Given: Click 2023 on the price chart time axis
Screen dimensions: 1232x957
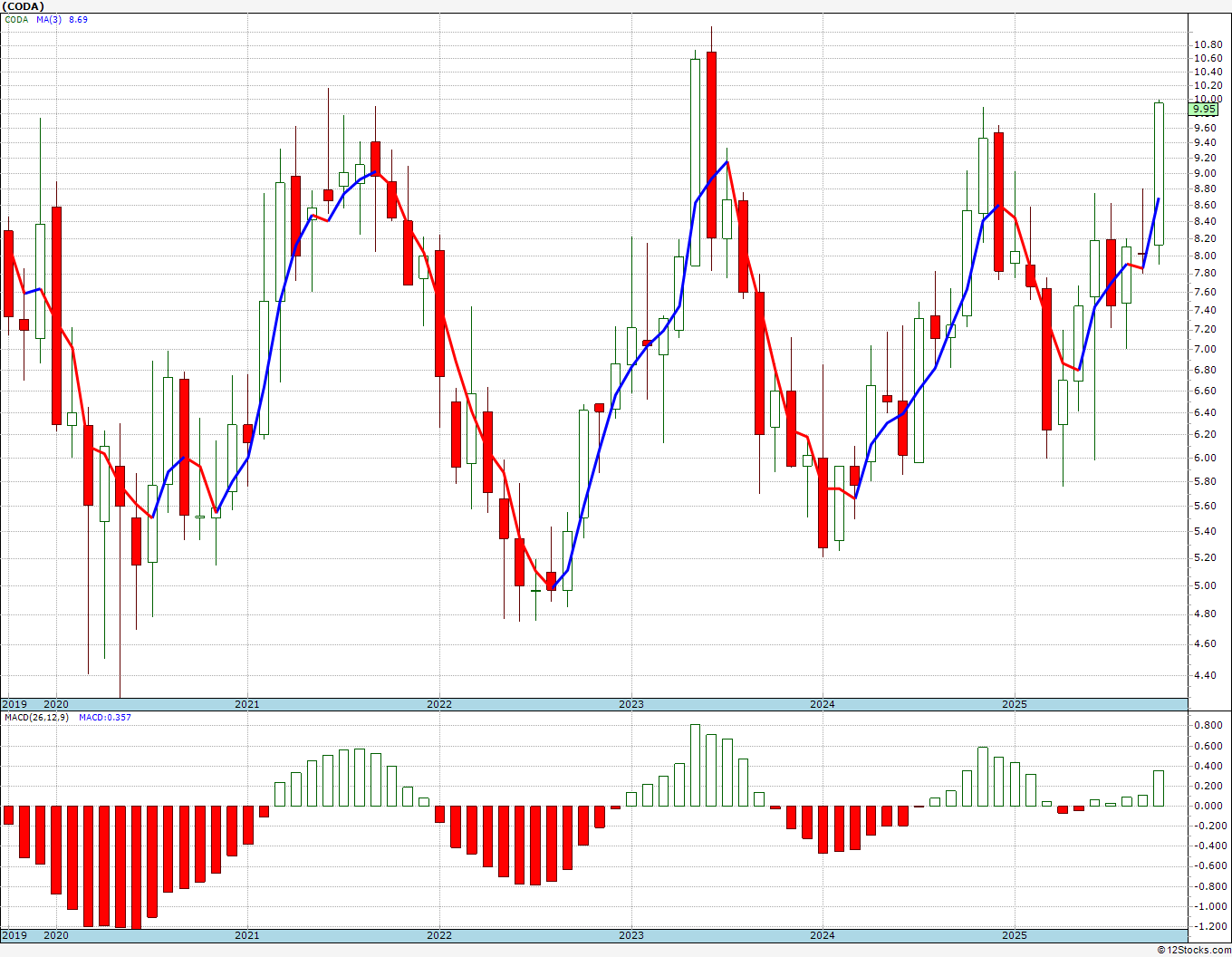Looking at the screenshot, I should (x=631, y=704).
